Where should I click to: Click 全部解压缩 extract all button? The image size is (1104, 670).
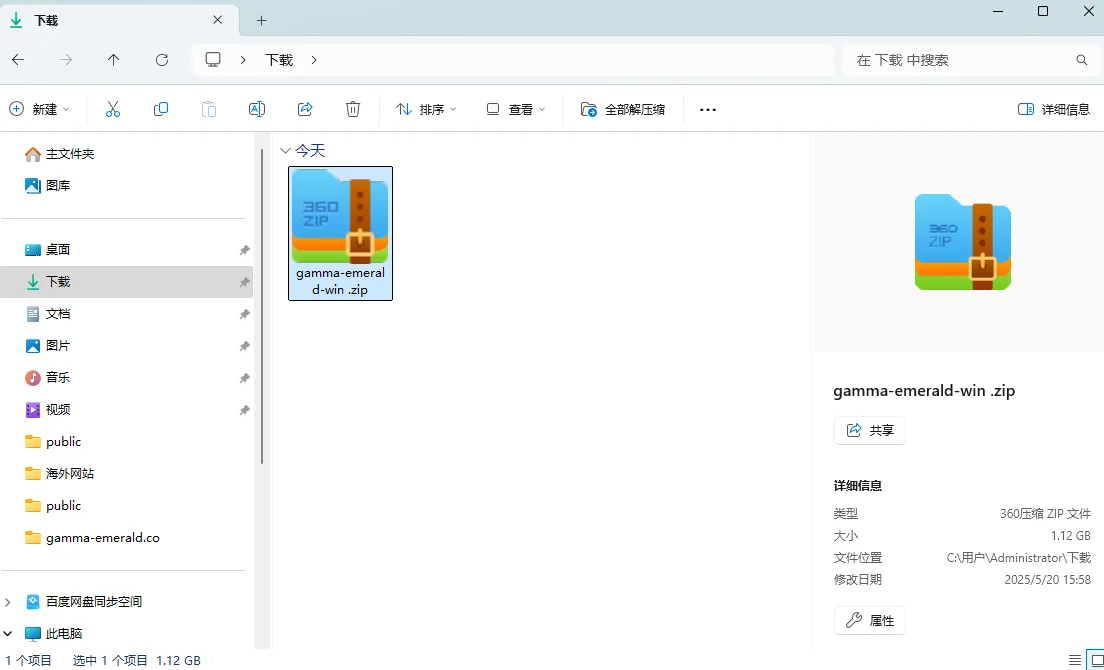(x=622, y=109)
